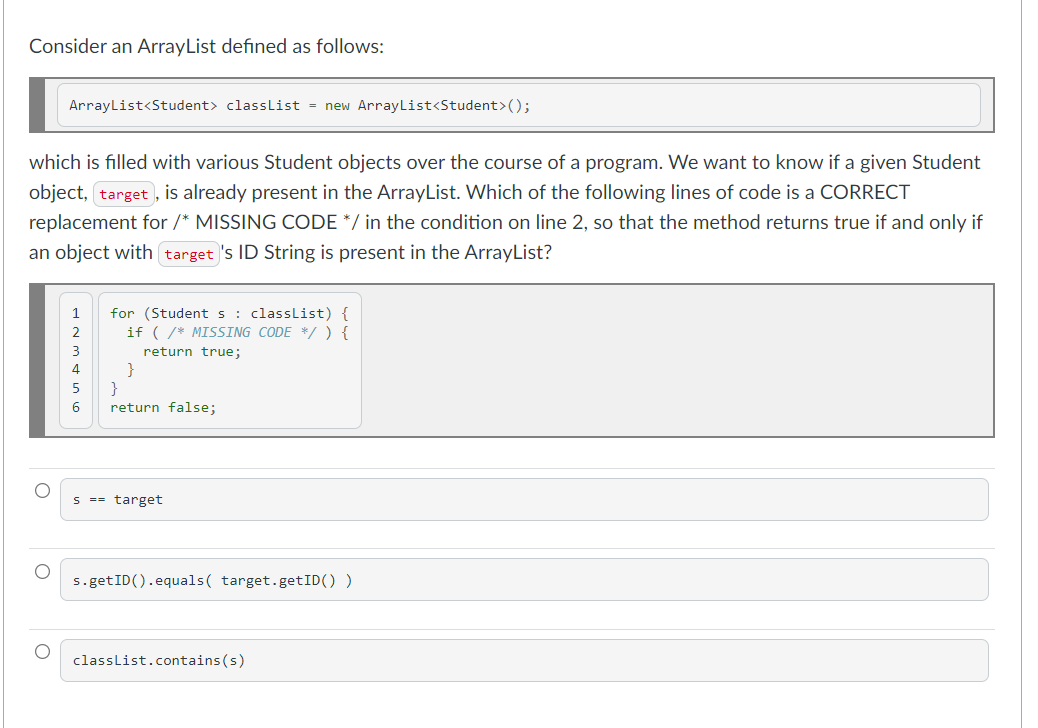Click the "for (Student s : classList)" code line
This screenshot has width=1038, height=728.
click(x=229, y=313)
